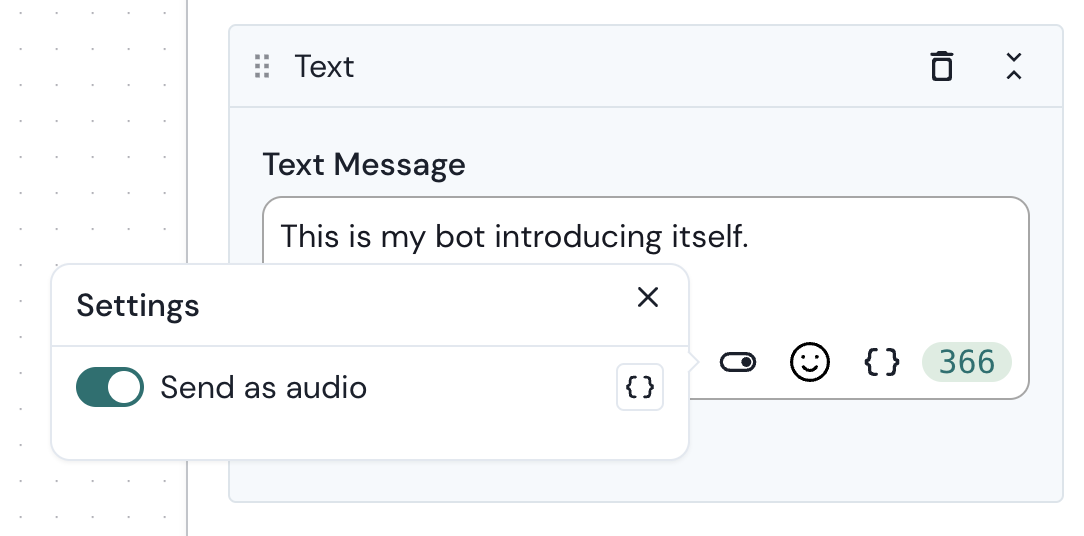
Task: Insert variable into the text message
Action: tap(882, 362)
